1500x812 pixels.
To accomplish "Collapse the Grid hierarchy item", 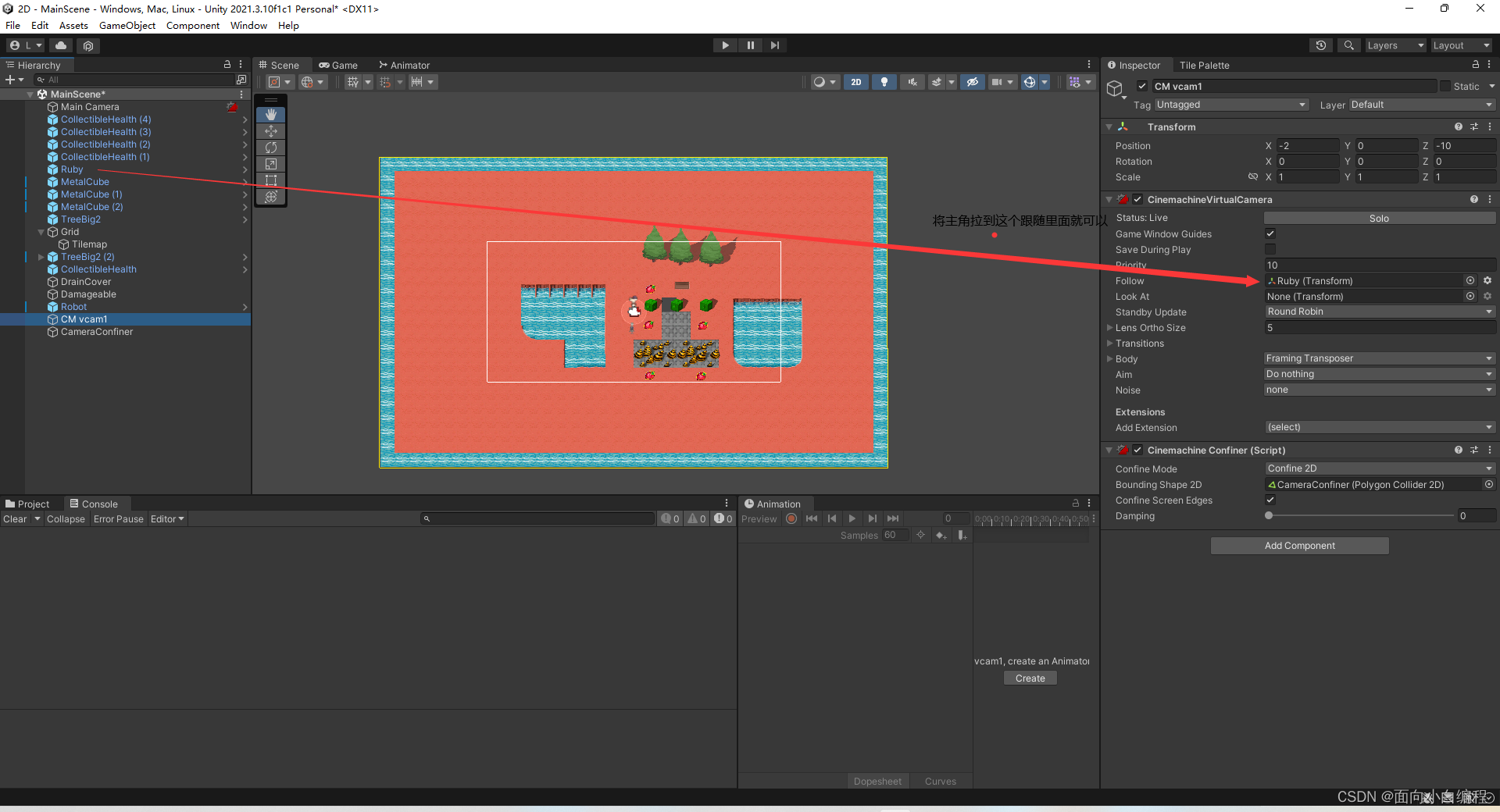I will [x=41, y=232].
